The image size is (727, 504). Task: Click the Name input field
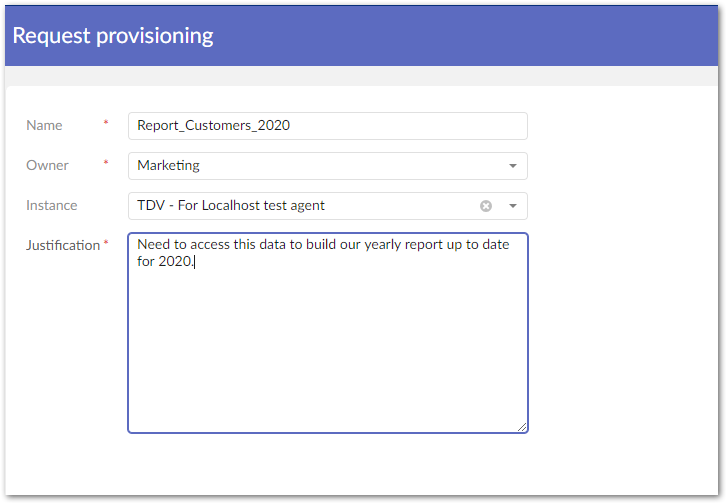click(327, 126)
